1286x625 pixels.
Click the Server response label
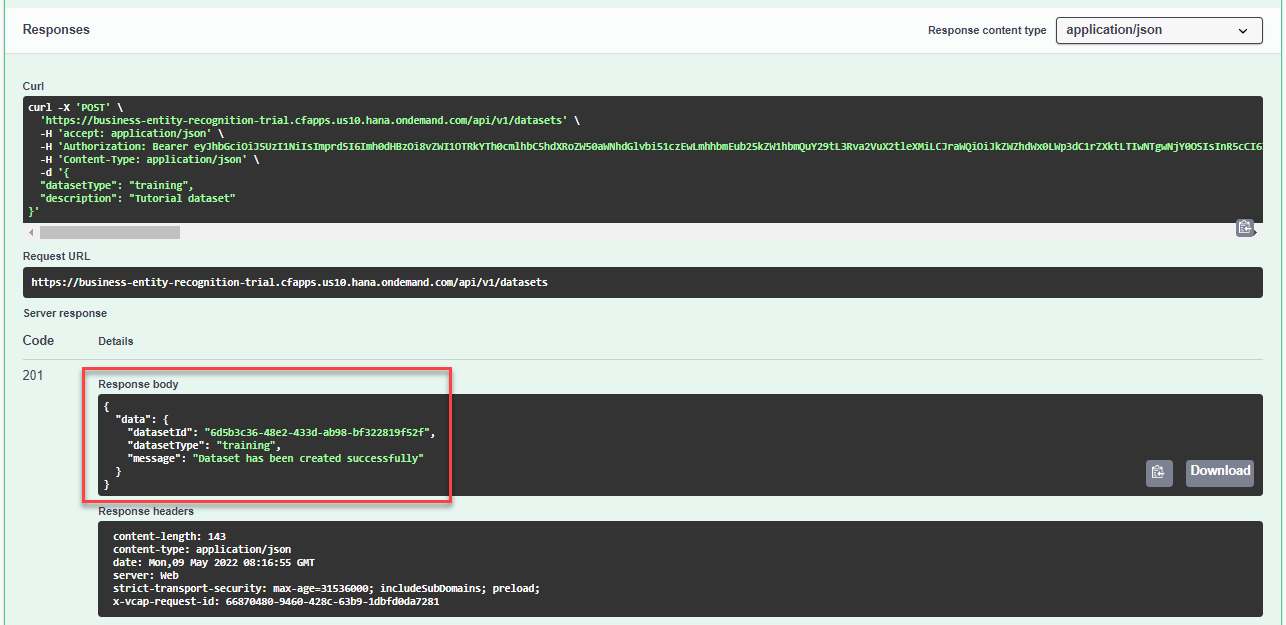[65, 313]
